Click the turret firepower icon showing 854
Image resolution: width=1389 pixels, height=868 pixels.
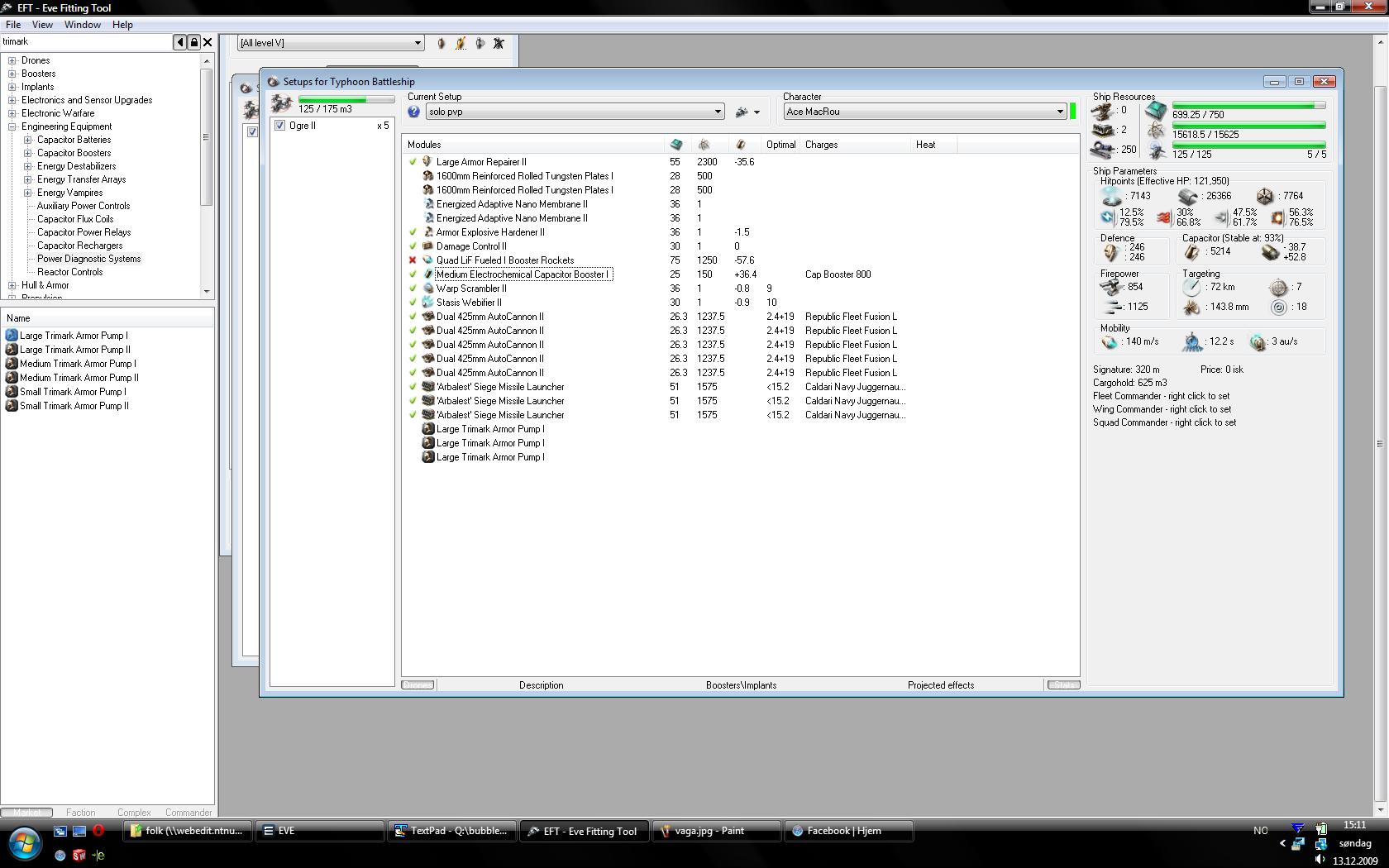[x=1111, y=287]
